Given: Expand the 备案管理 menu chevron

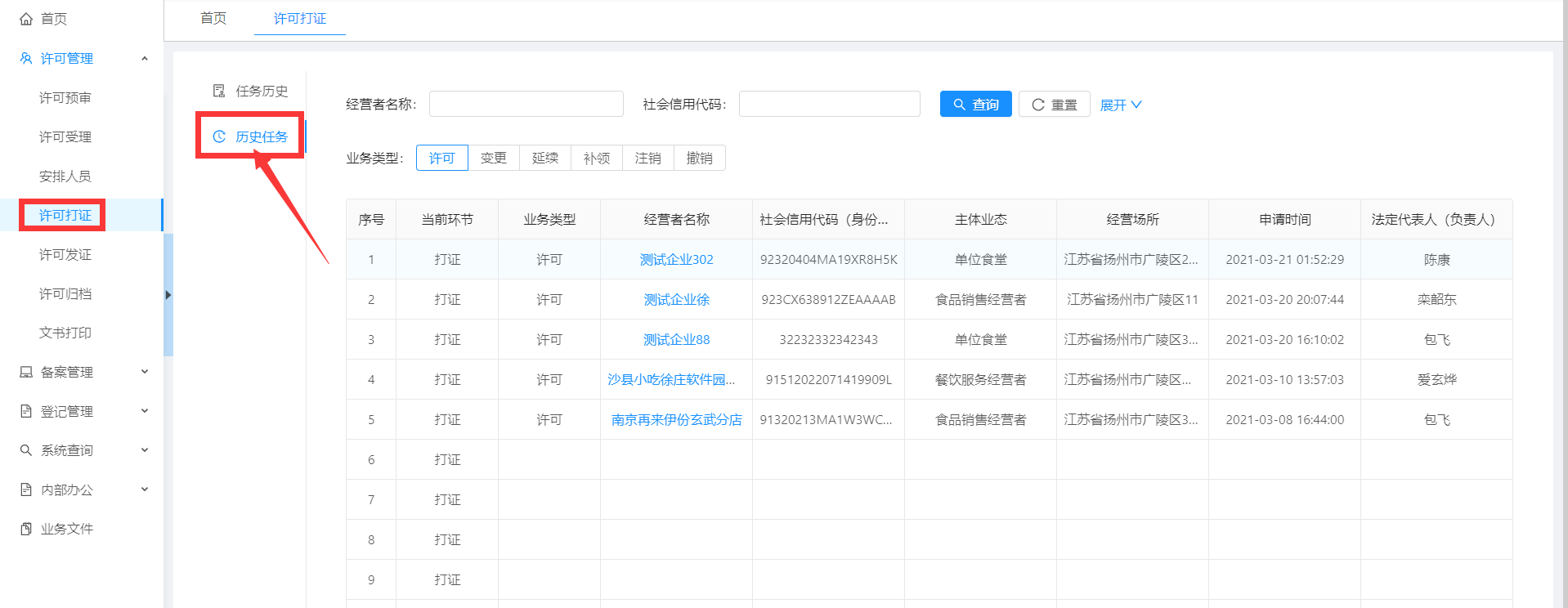Looking at the screenshot, I should pyautogui.click(x=145, y=372).
